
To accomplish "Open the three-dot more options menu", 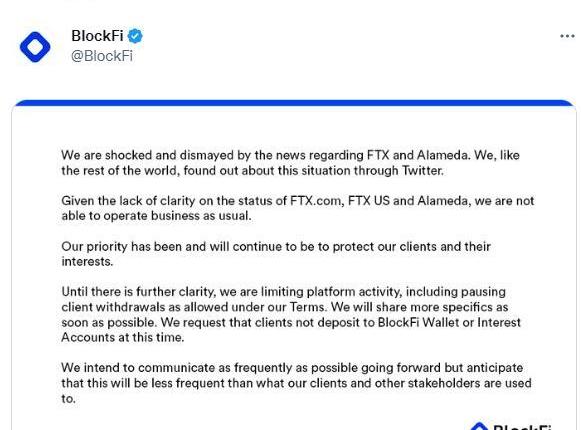I will click(x=567, y=36).
